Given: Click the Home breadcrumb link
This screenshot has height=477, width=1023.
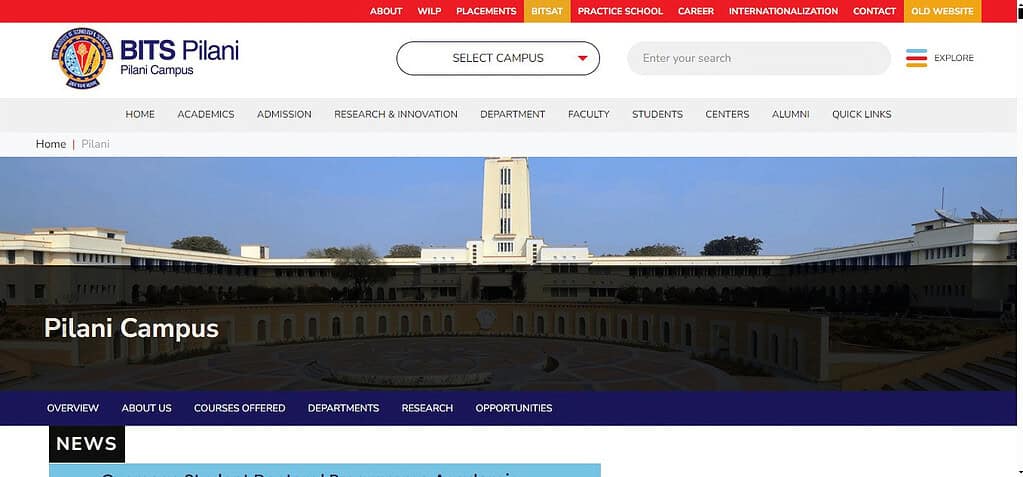Looking at the screenshot, I should tap(51, 144).
